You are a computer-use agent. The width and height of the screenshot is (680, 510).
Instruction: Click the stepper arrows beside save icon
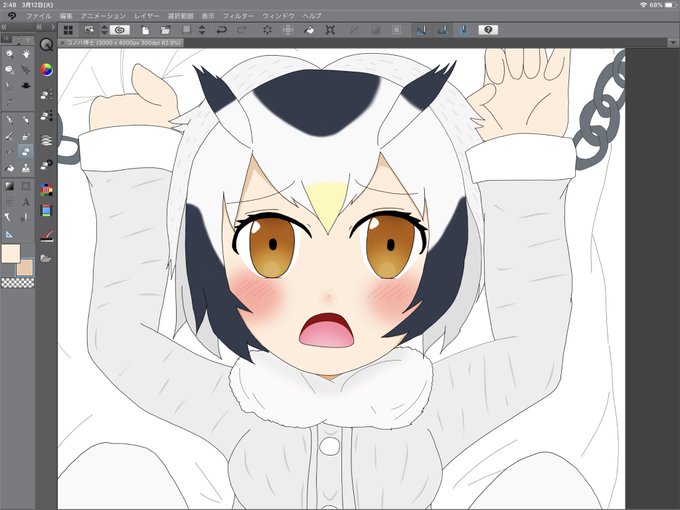point(202,30)
